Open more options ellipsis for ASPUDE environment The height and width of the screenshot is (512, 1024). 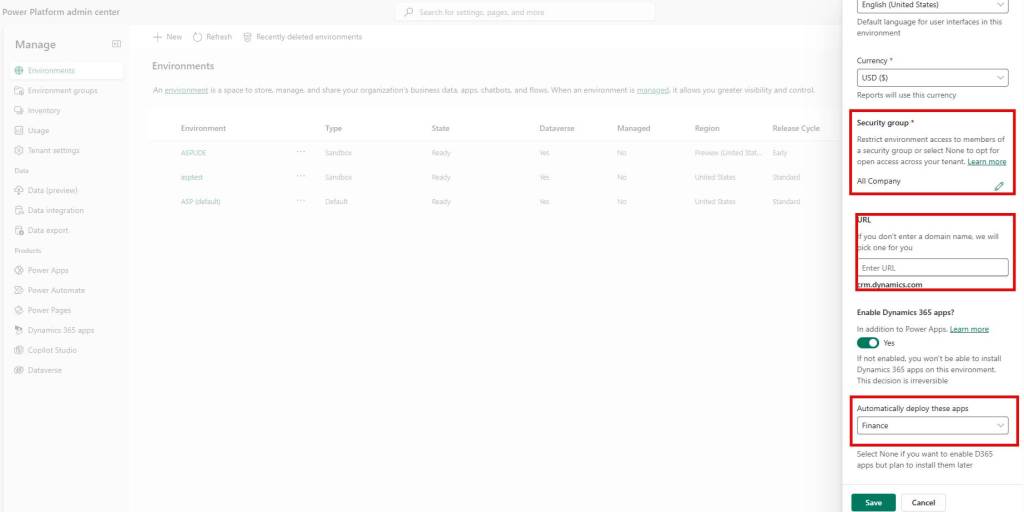click(x=300, y=152)
